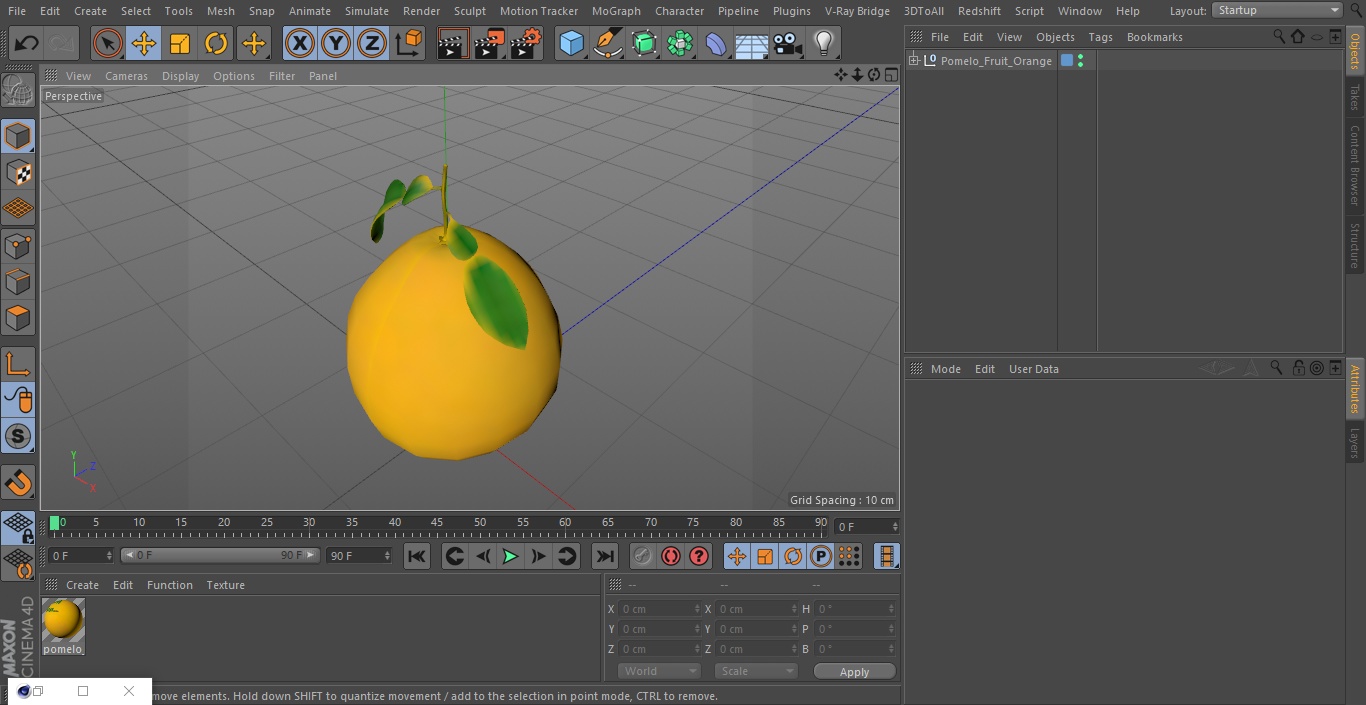Toggle parameter keyframe recording (P)
Screen dimensions: 1366x705
821,556
